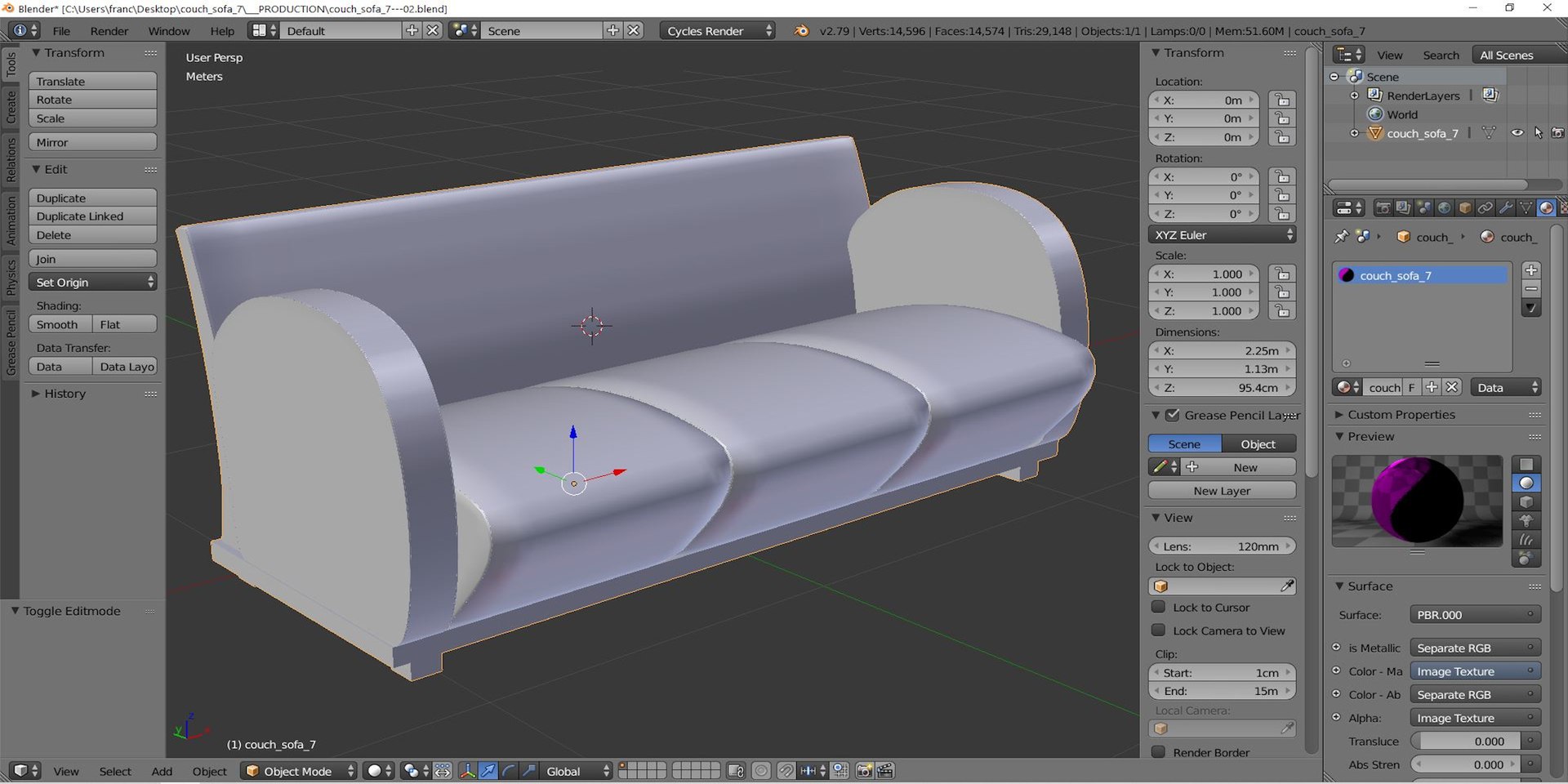Enable the Lock to Cursor checkbox
Screen dimensions: 1568x784
[1158, 607]
